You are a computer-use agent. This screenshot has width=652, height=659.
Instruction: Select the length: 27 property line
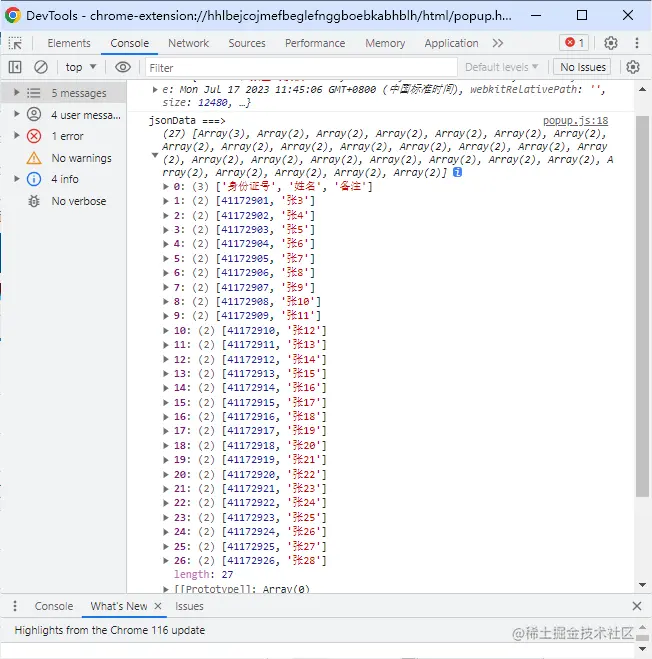click(203, 575)
